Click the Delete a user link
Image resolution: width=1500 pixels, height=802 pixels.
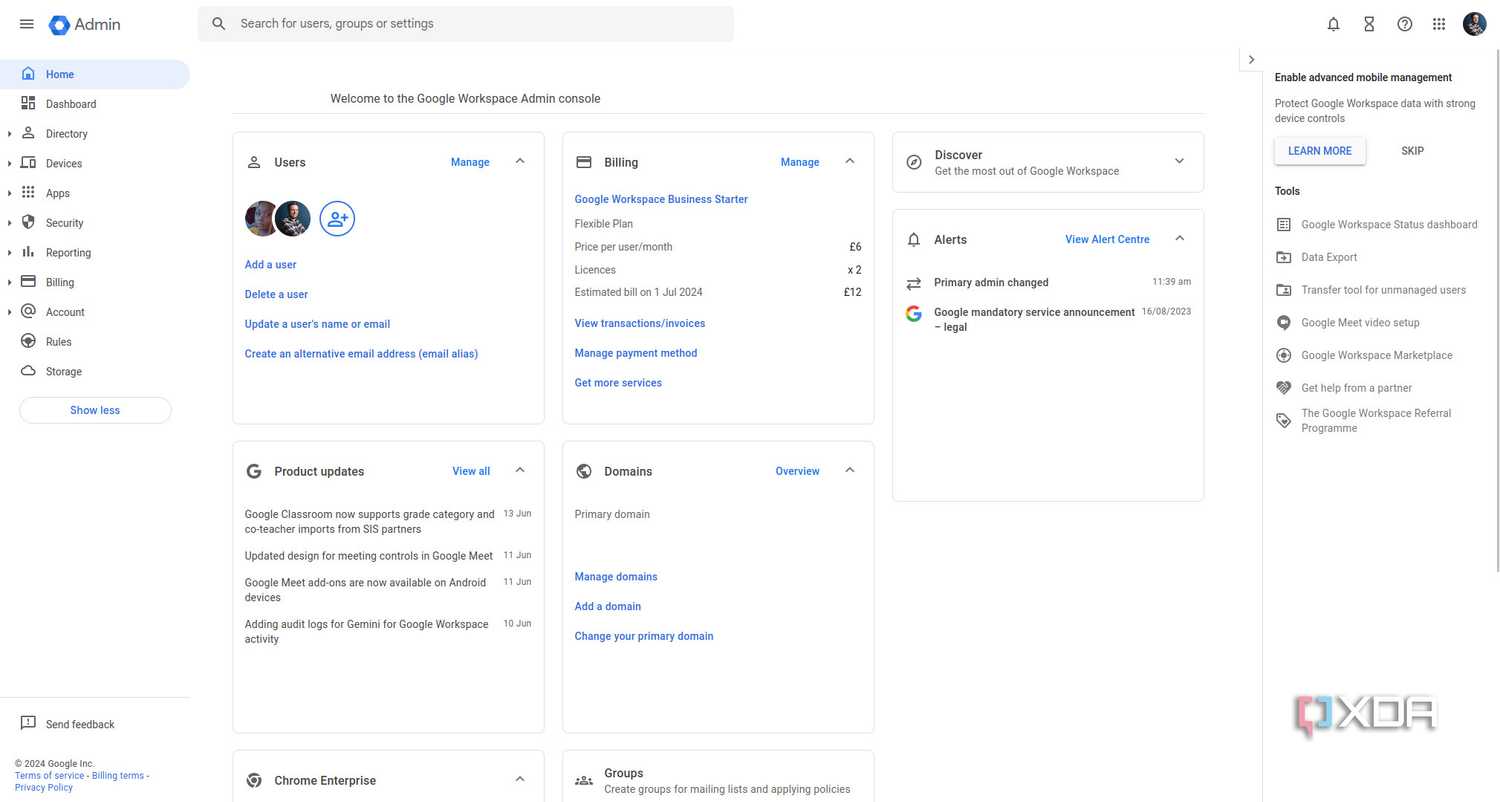[276, 294]
